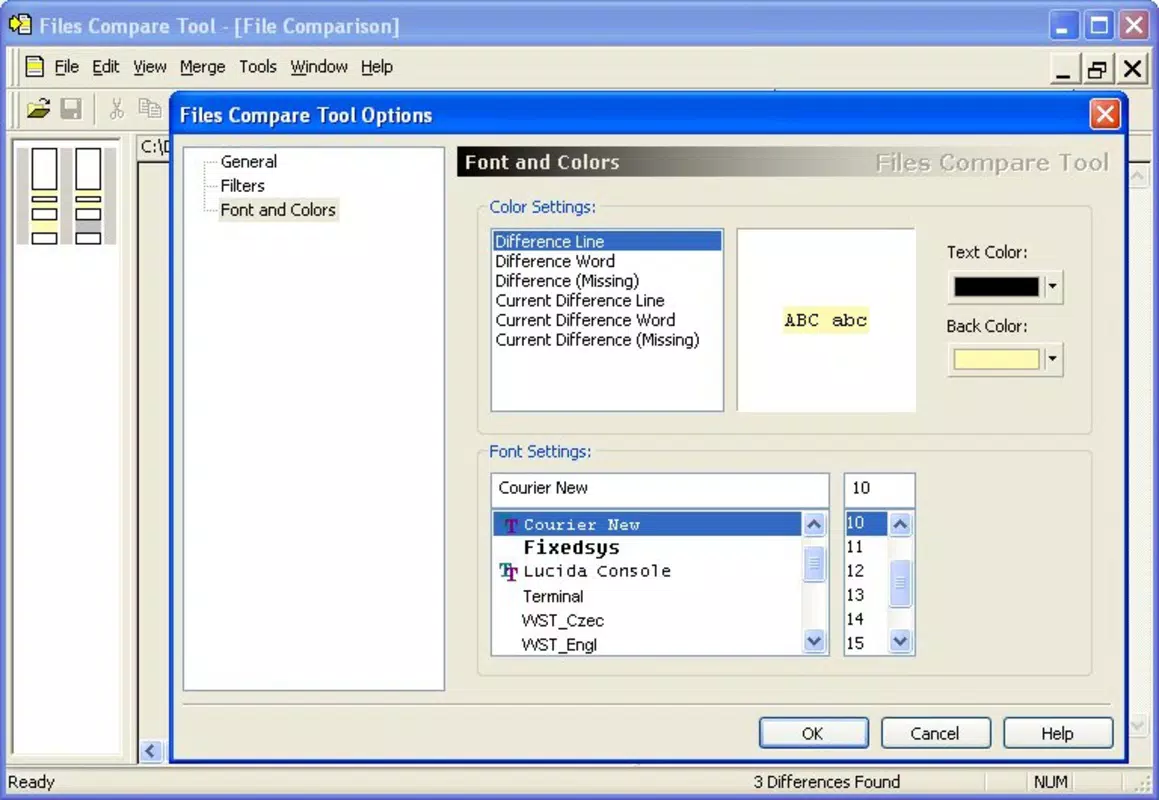The width and height of the screenshot is (1159, 800).
Task: Click the Open folder toolbar icon
Action: coord(38,109)
